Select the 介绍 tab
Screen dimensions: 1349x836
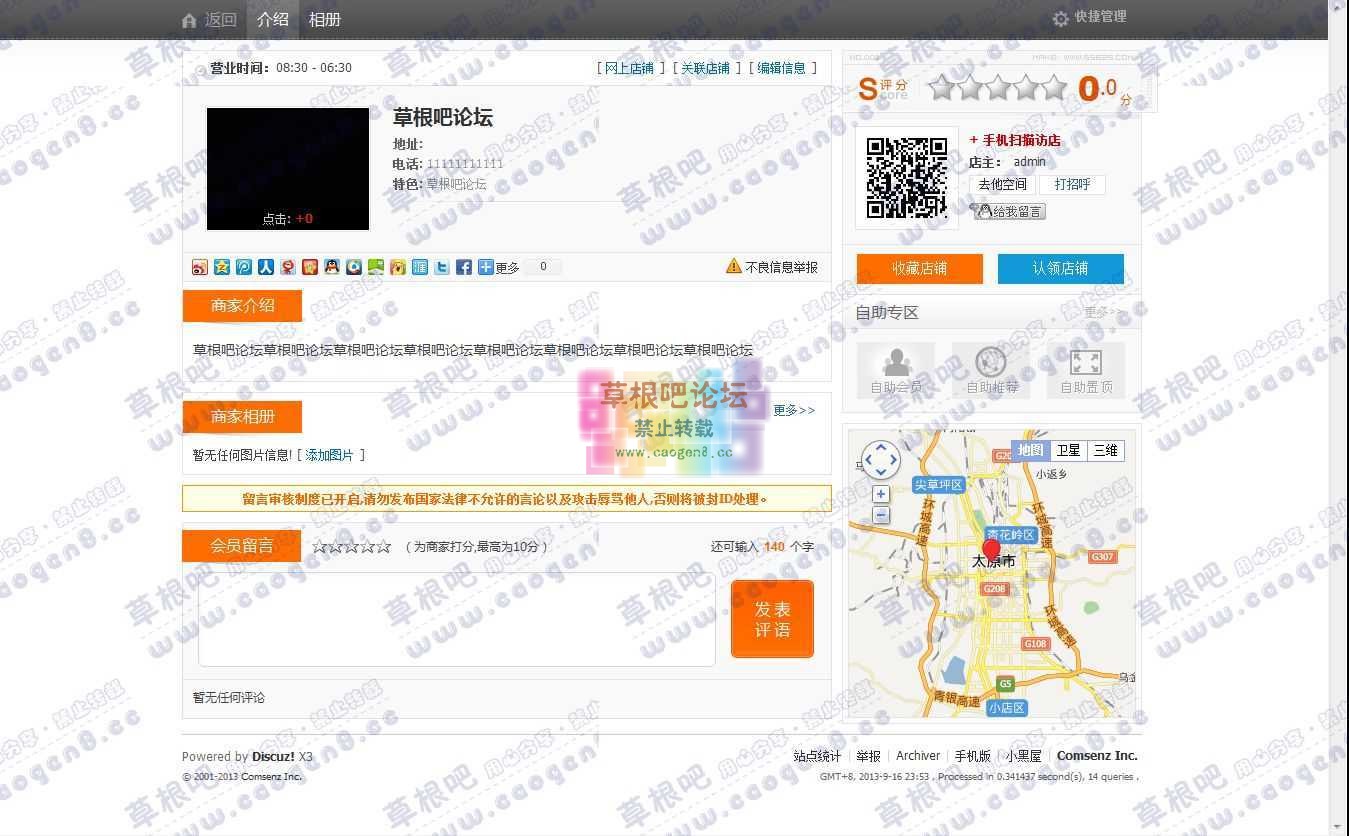(x=273, y=19)
